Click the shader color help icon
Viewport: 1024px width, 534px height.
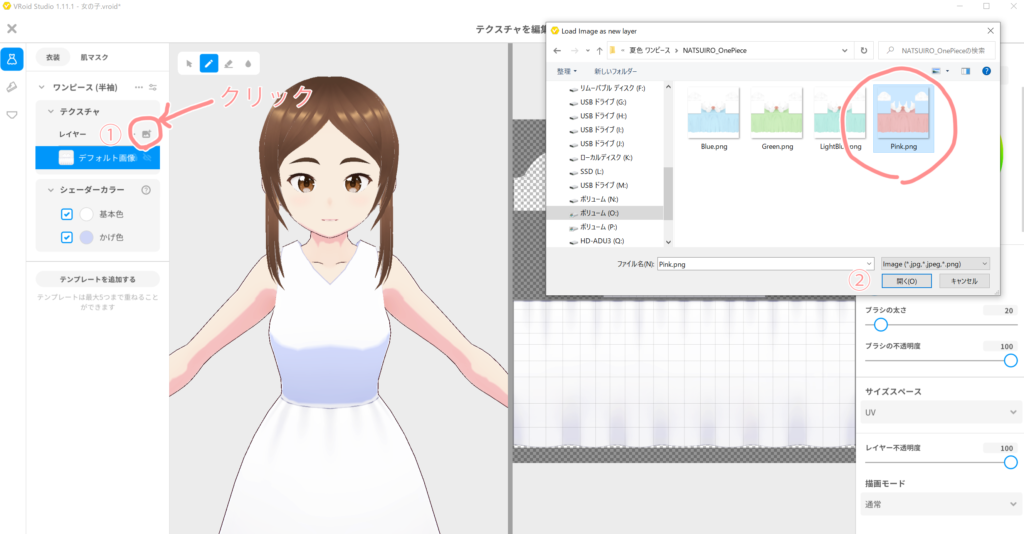(x=146, y=189)
